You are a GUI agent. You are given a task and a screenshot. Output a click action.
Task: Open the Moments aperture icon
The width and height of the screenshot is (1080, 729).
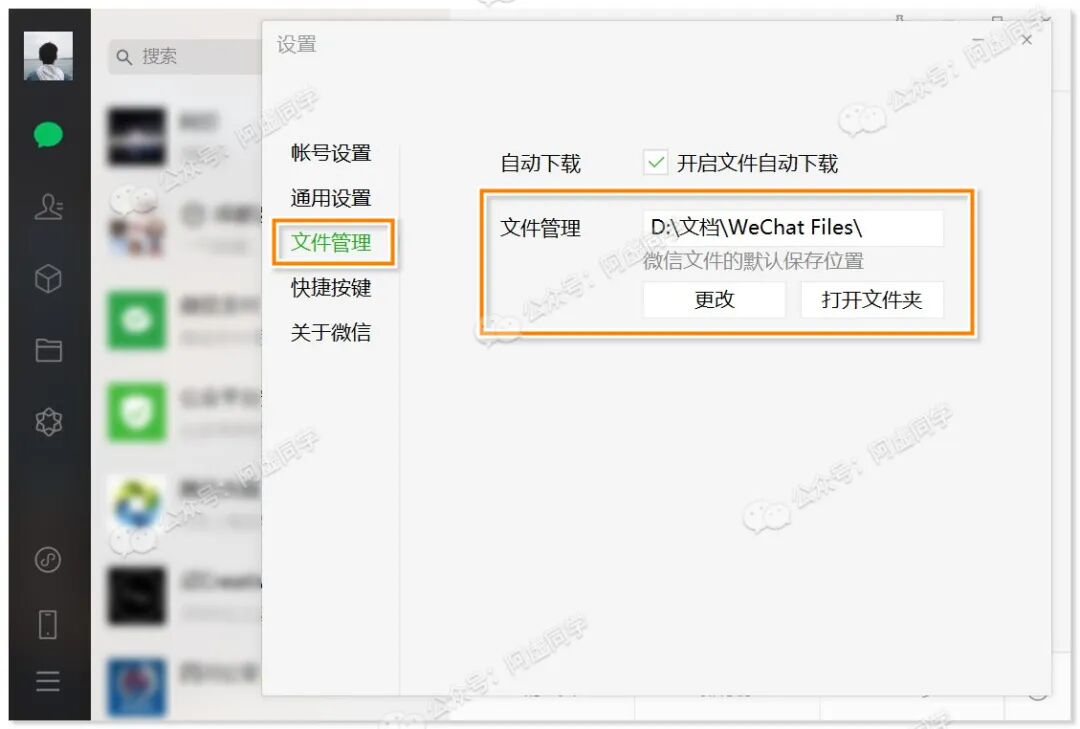point(48,421)
